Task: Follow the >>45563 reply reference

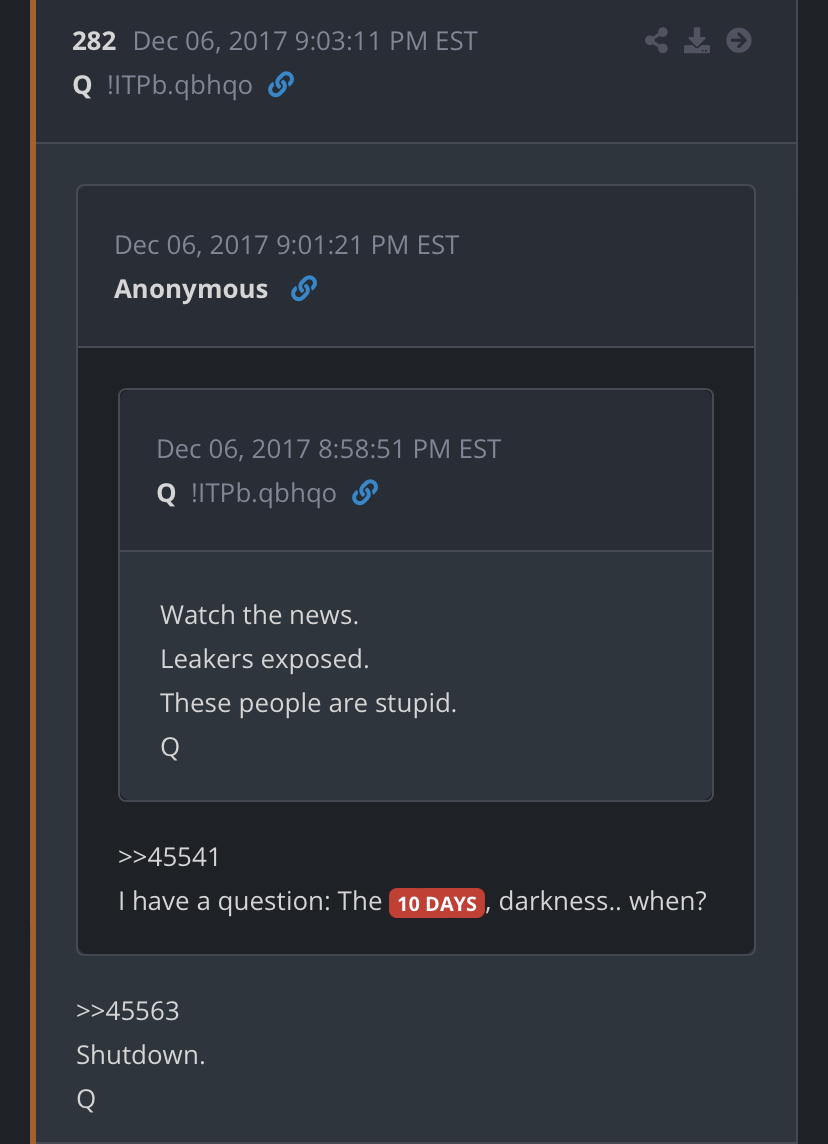Action: [128, 1010]
